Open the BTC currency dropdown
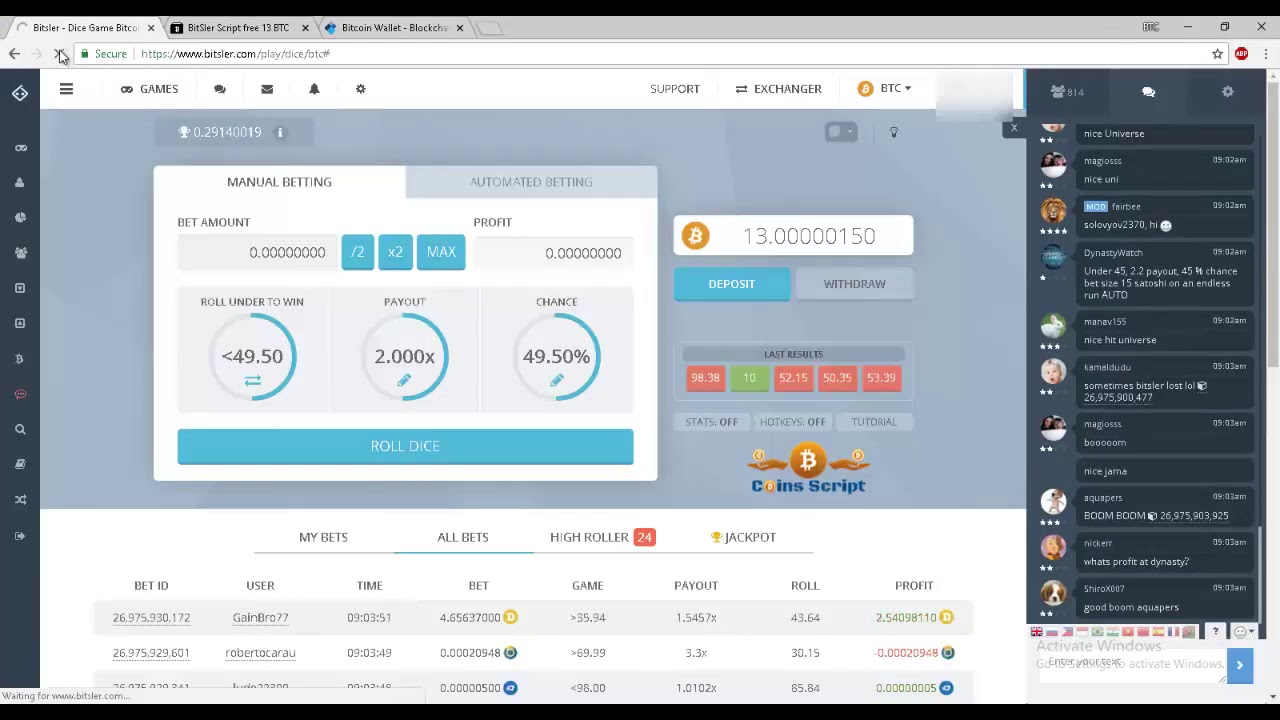The width and height of the screenshot is (1280, 720). [x=885, y=89]
